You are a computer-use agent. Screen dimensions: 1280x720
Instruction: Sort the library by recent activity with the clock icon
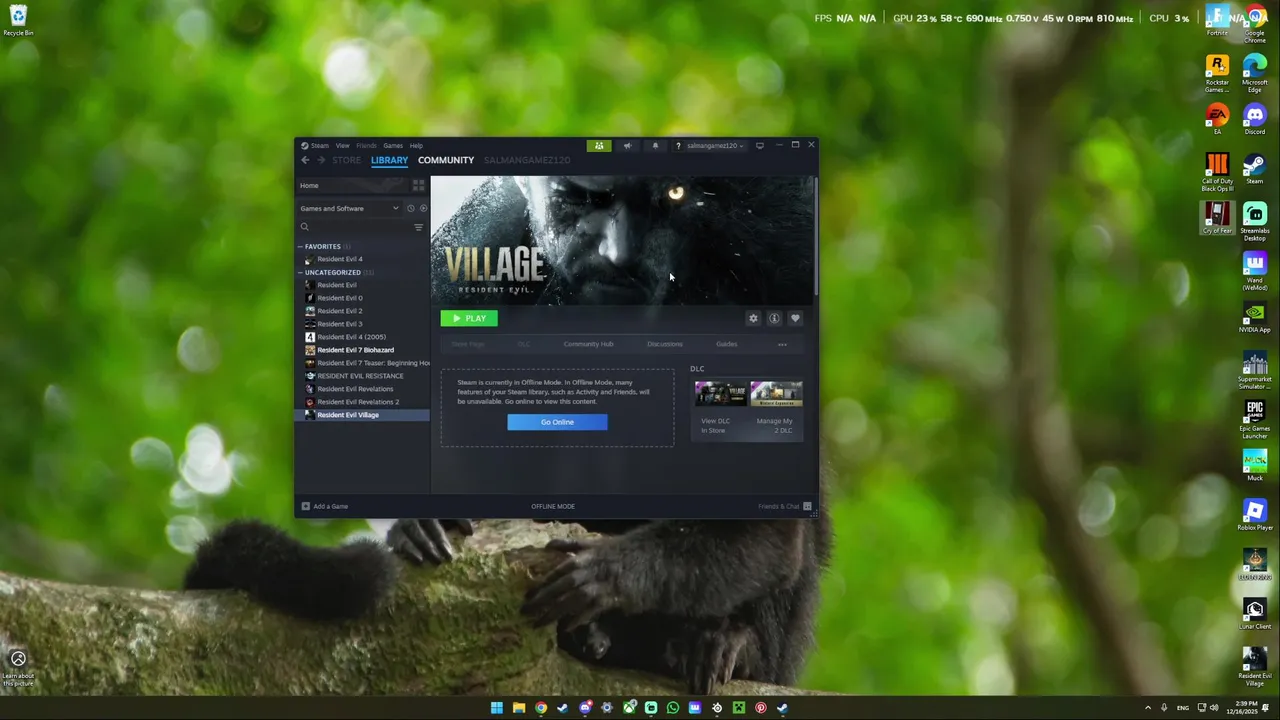coord(410,208)
